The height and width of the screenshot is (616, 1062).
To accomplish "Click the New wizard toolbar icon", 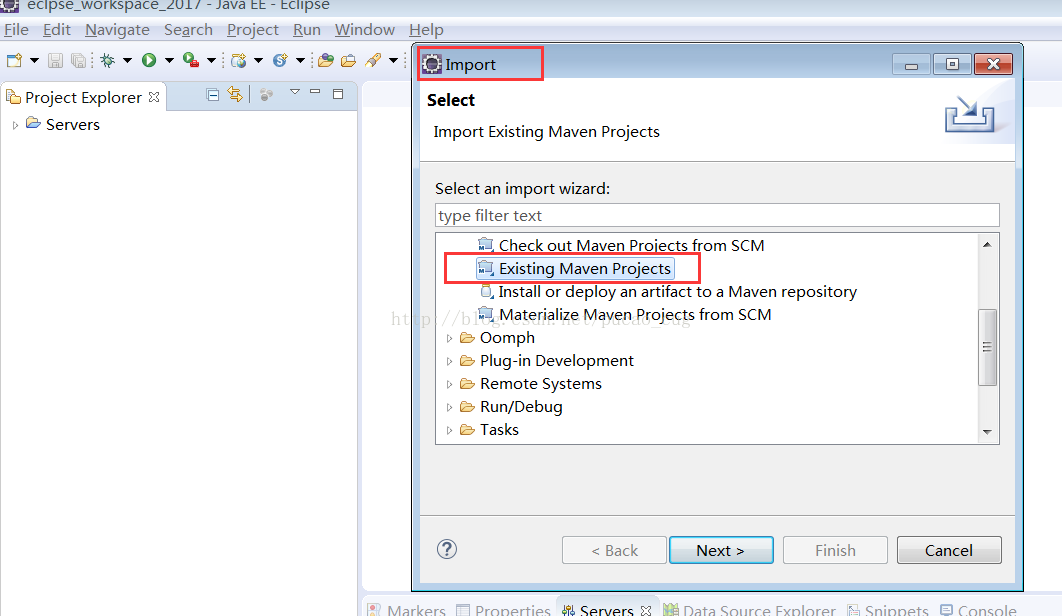I will tap(14, 60).
